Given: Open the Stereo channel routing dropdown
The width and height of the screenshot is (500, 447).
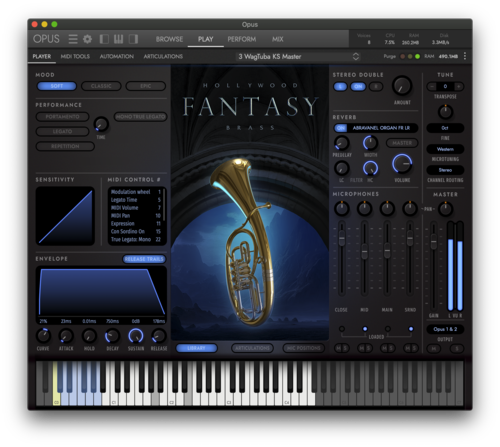Looking at the screenshot, I should tap(445, 170).
